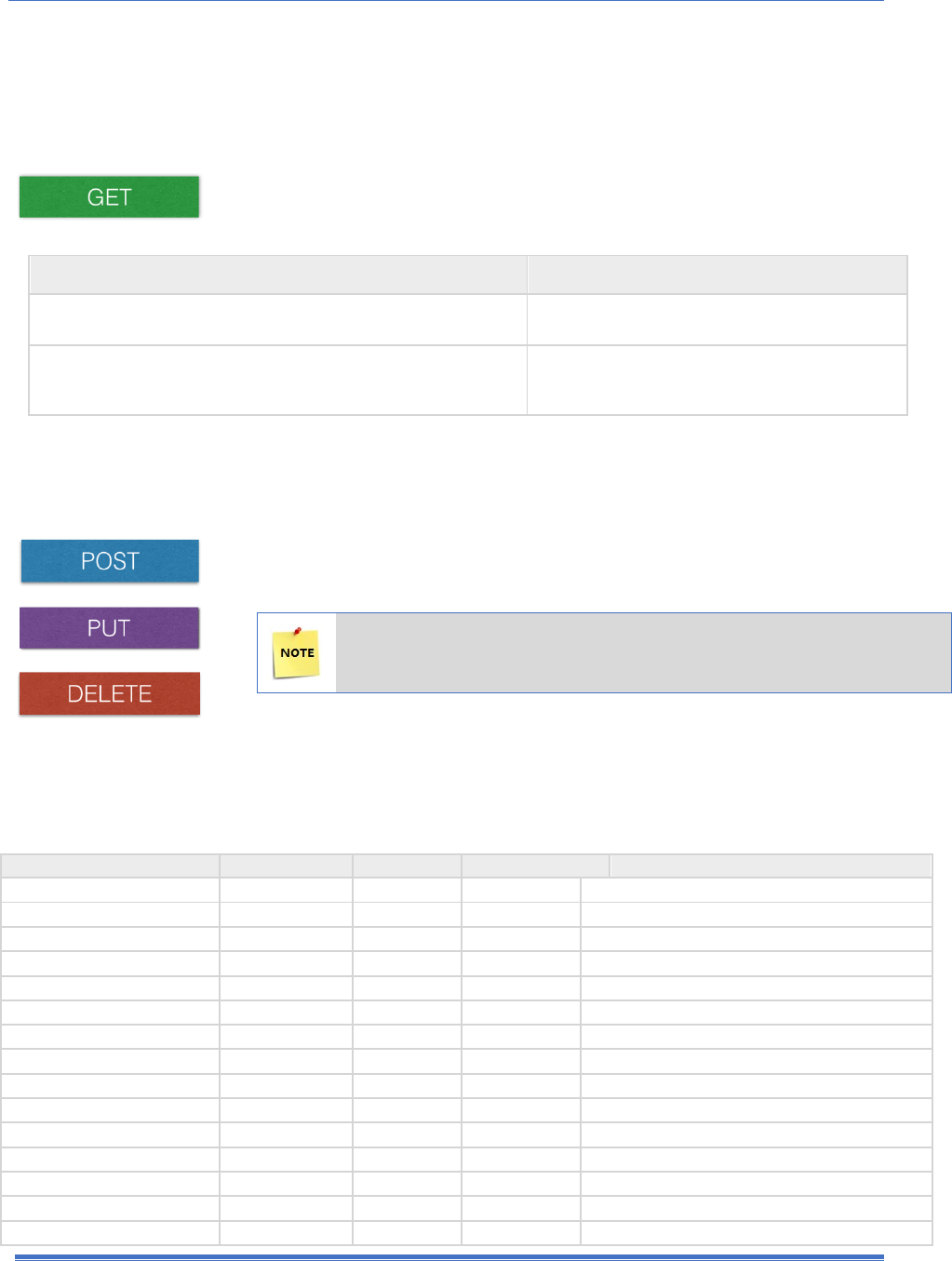
Task: Click the gray note text box
Action: pos(642,652)
